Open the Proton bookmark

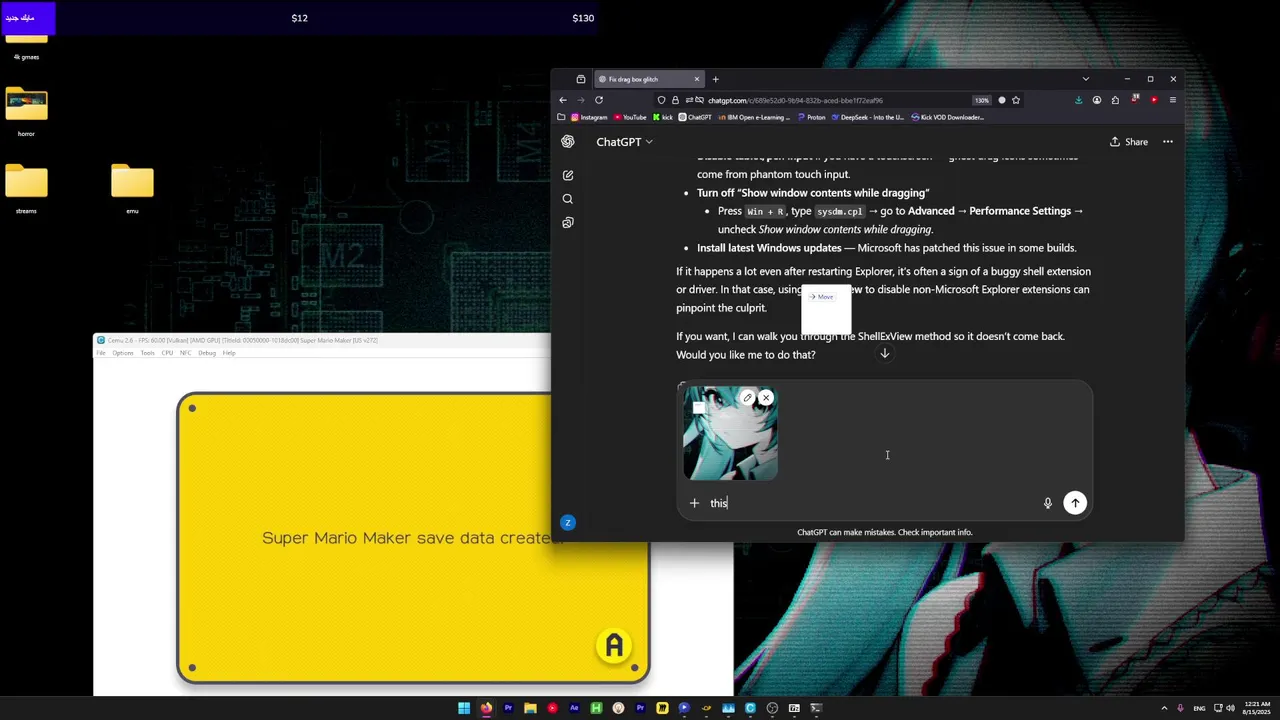[811, 117]
